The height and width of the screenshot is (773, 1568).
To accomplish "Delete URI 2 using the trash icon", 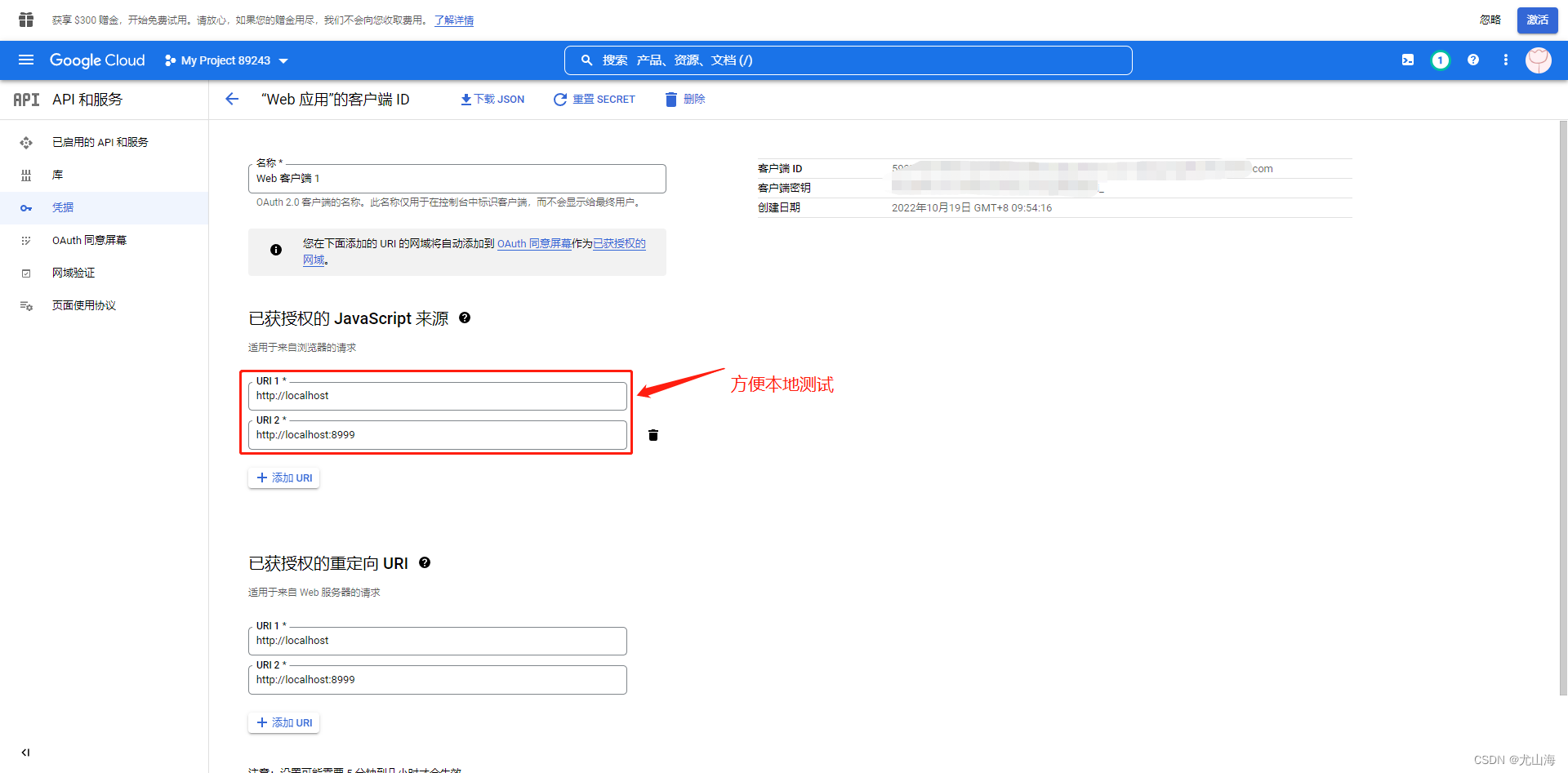I will 653,434.
